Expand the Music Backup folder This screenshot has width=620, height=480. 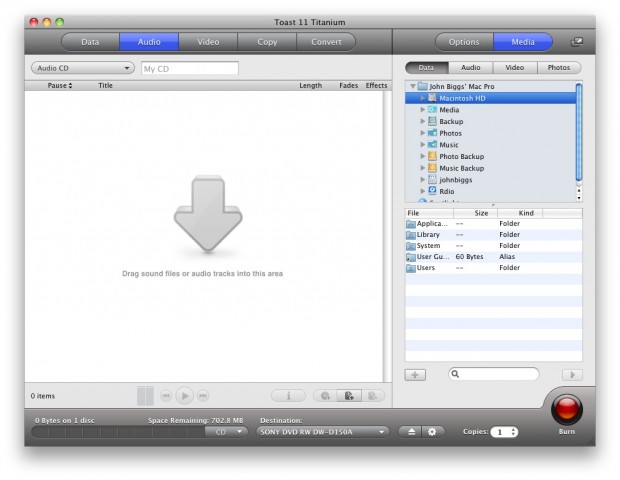coord(423,168)
